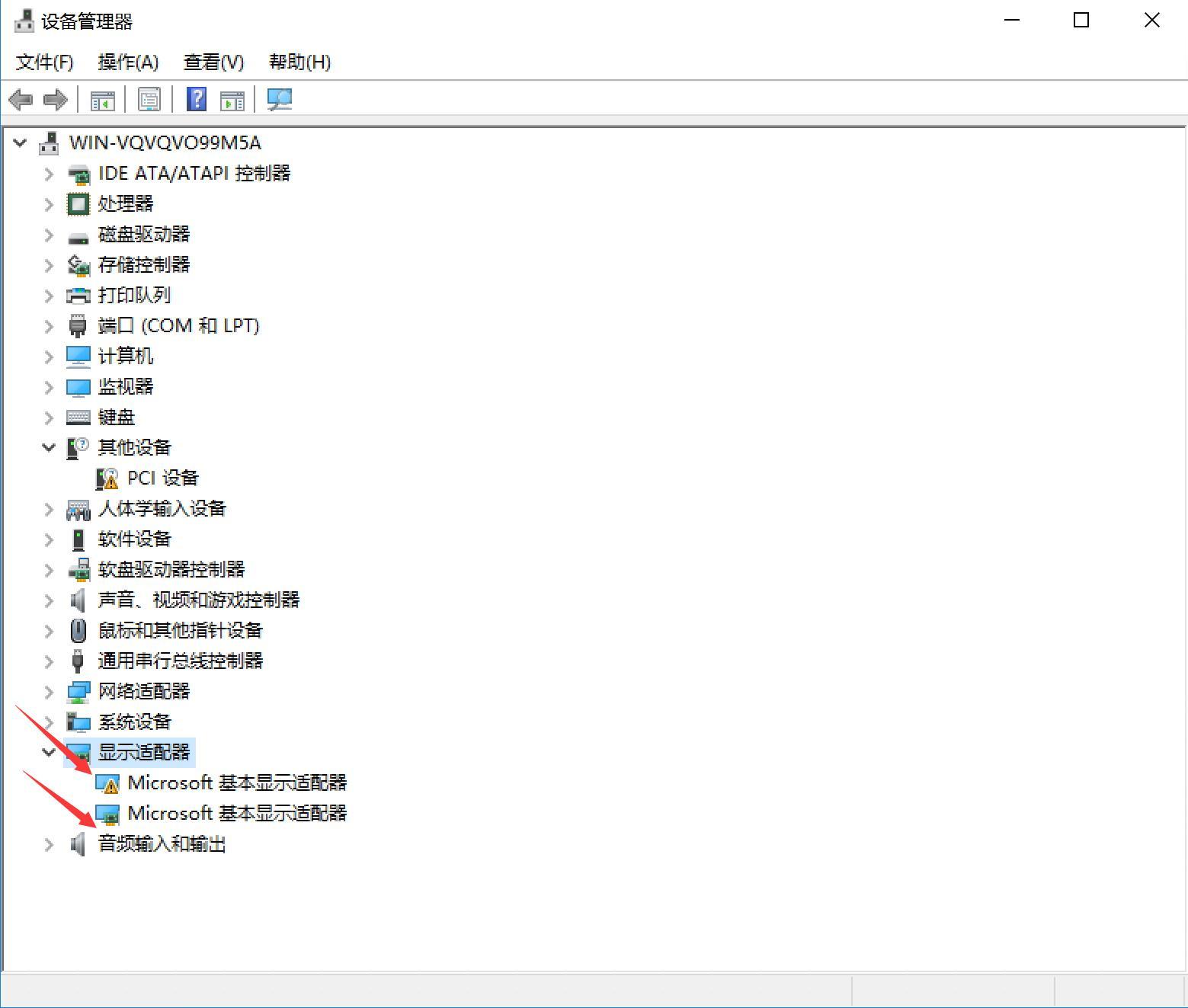Expand the 键盘 node
Screen dimensions: 1188x1008
pos(49,418)
